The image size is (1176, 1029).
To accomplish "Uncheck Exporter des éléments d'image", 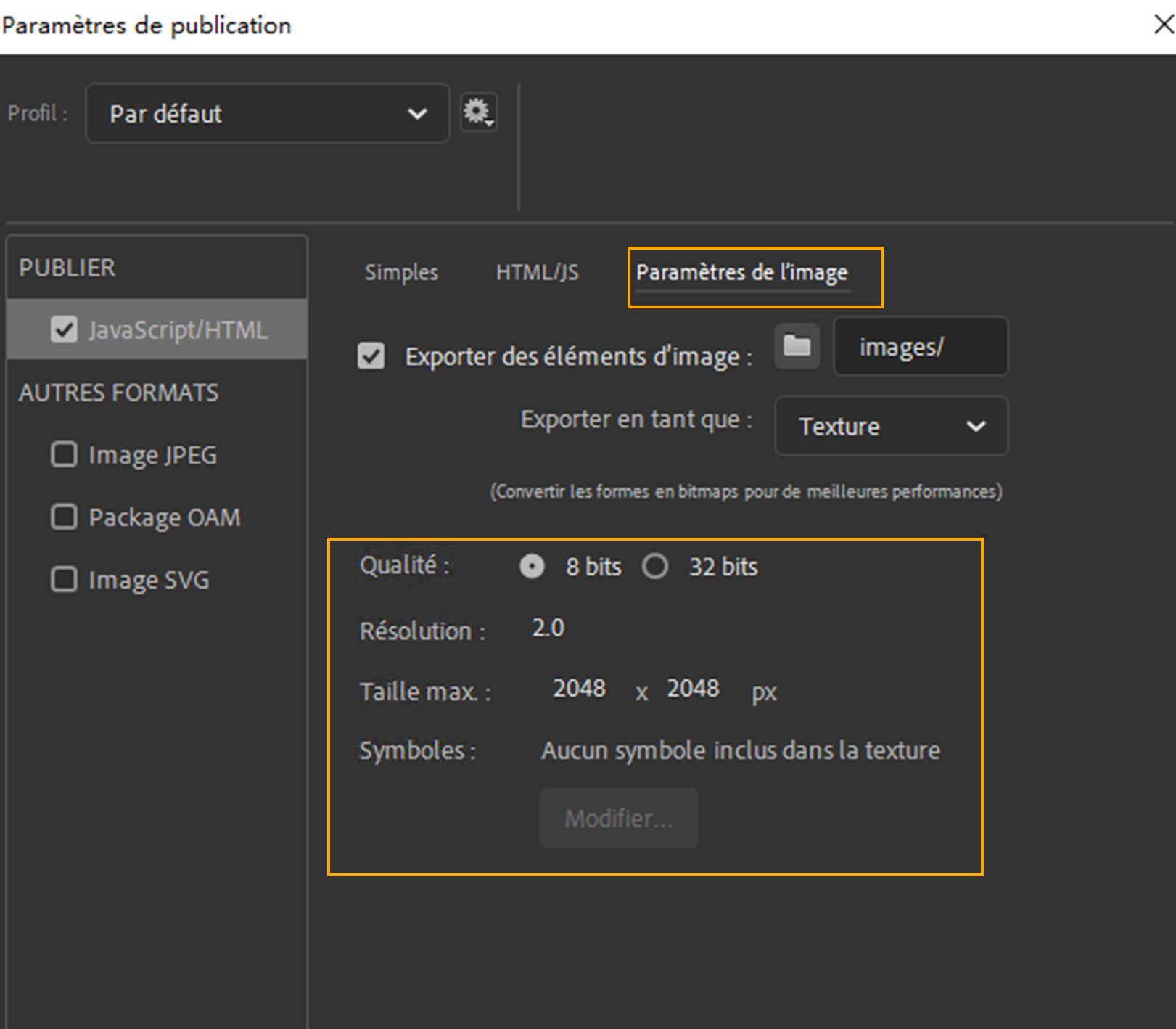I will tap(371, 356).
